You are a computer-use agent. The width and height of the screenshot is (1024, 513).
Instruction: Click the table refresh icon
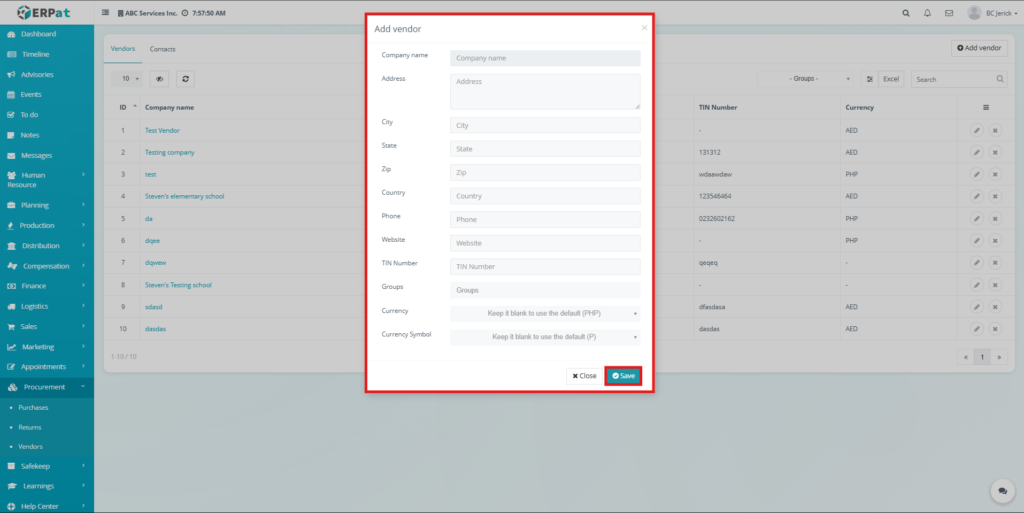[185, 79]
